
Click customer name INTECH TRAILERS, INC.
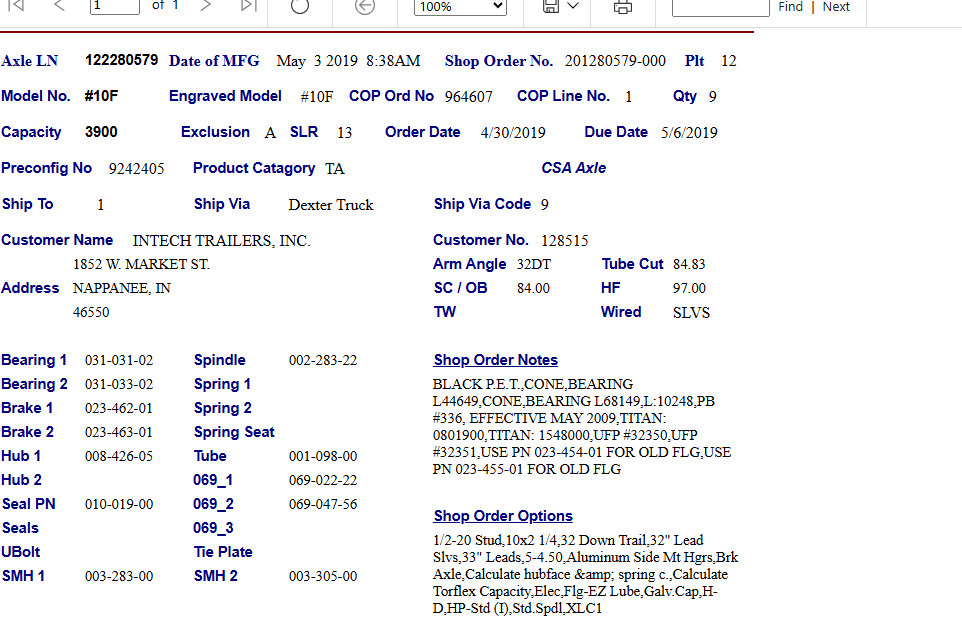tap(221, 241)
